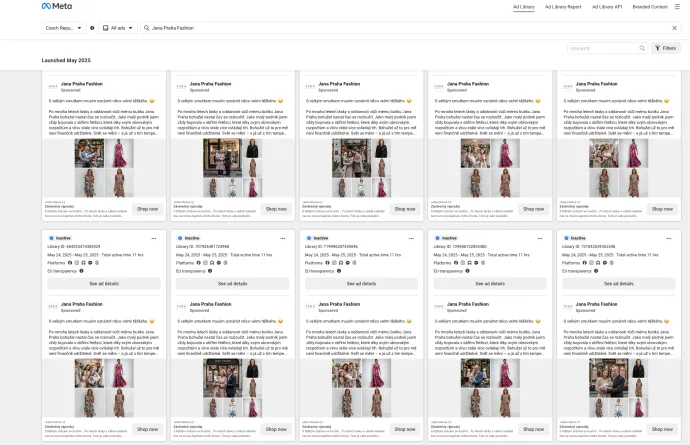Open image collage of fourth top-row ad

[x=490, y=168]
